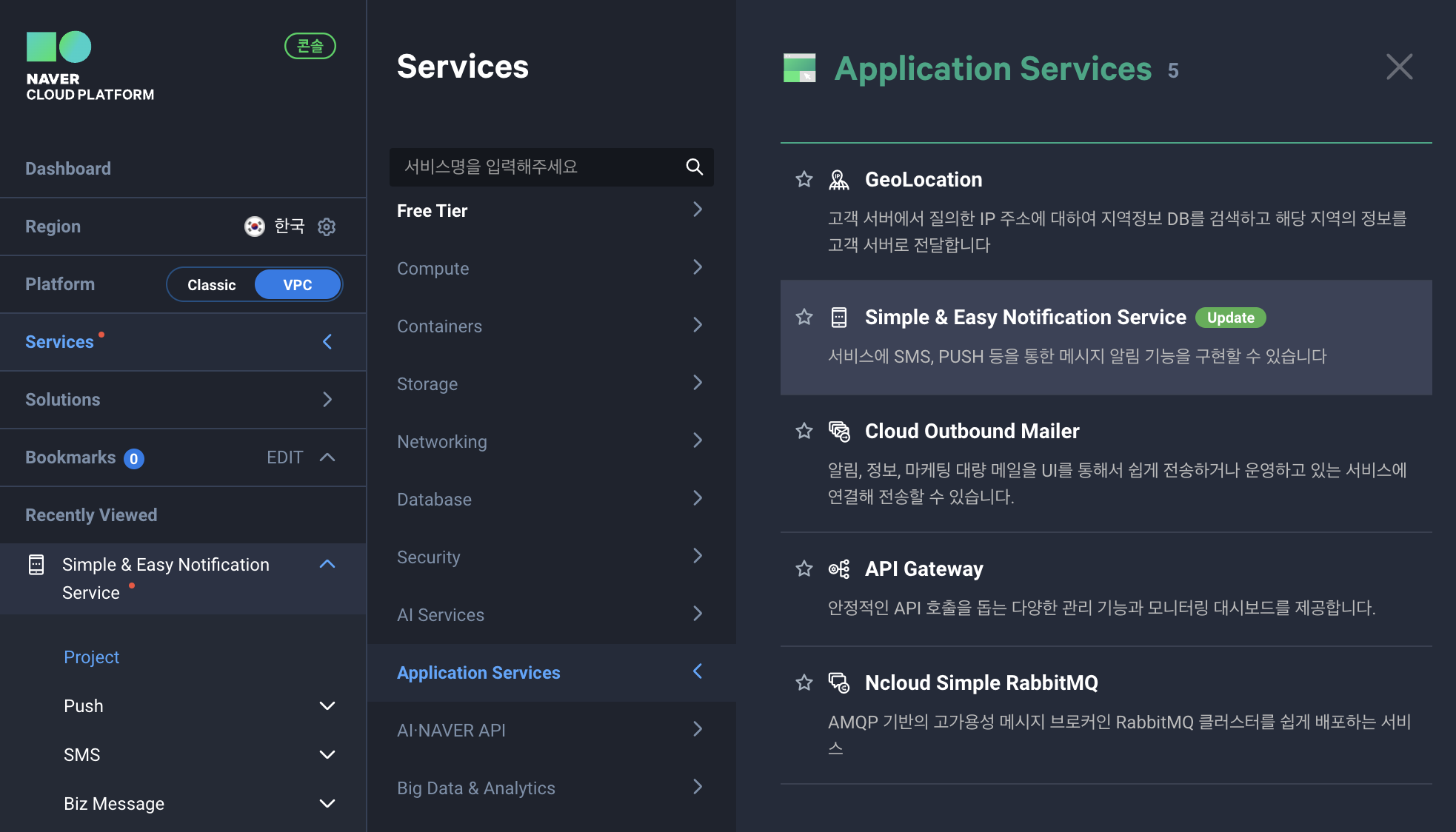Switch platform to Classic
The width and height of the screenshot is (1456, 832).
(212, 285)
